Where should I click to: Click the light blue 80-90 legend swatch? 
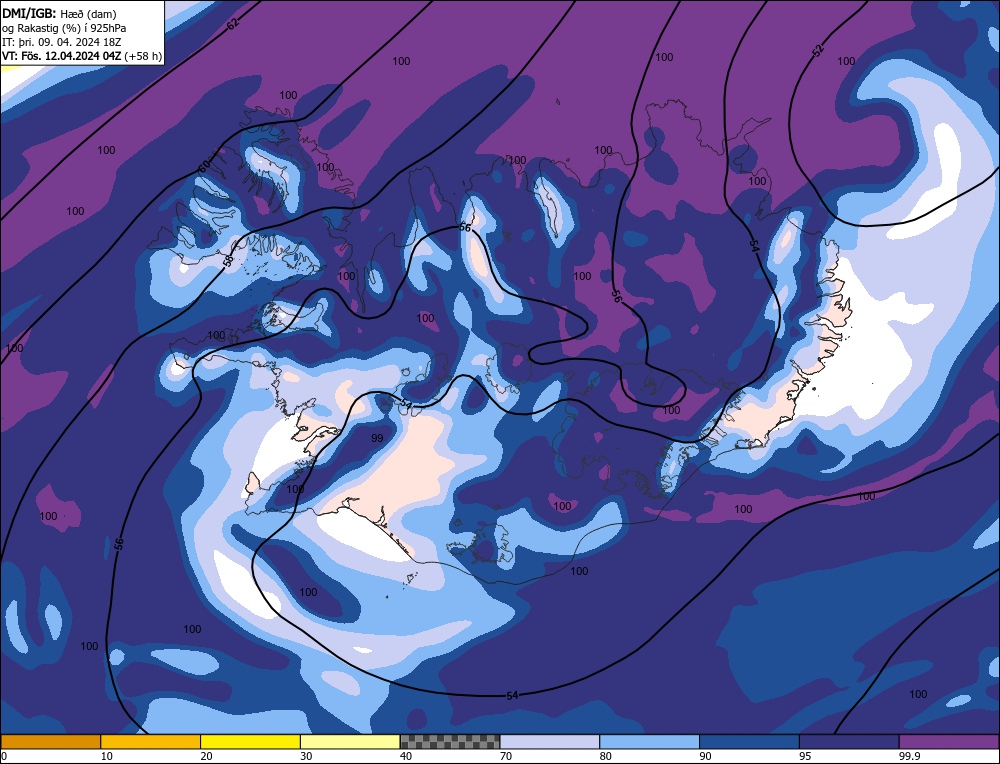click(649, 742)
